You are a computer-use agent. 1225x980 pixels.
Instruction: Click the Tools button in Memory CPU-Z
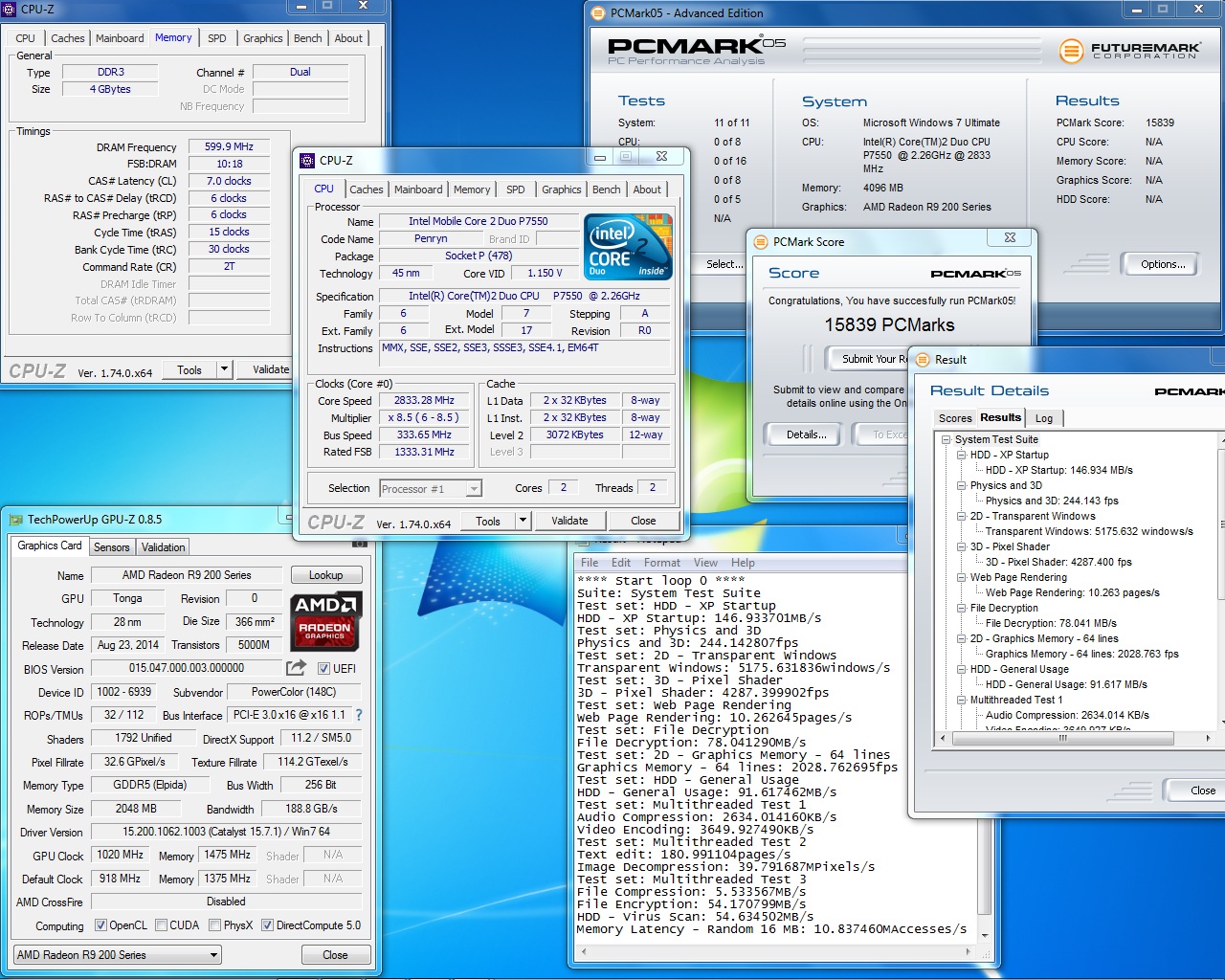pyautogui.click(x=189, y=369)
